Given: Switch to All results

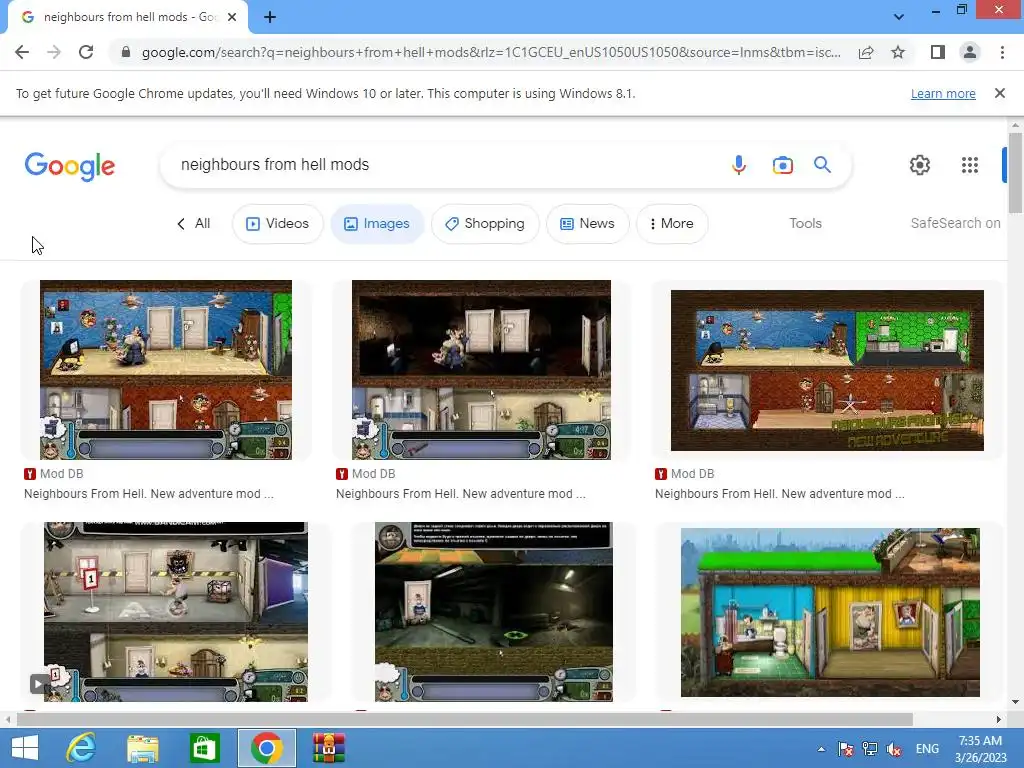Looking at the screenshot, I should 193,223.
